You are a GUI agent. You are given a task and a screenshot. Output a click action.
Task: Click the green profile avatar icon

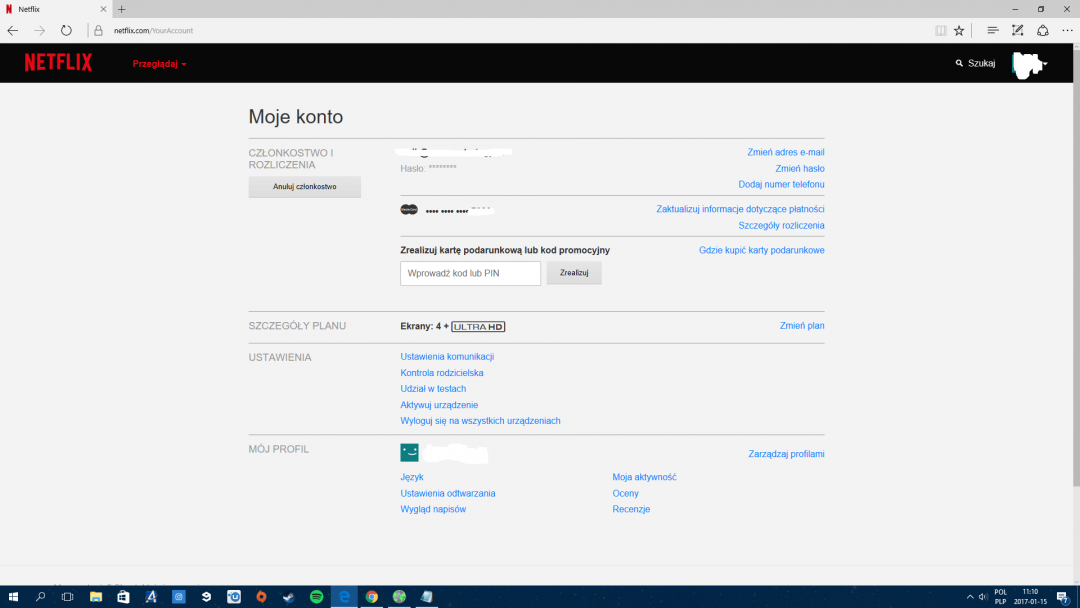[409, 453]
